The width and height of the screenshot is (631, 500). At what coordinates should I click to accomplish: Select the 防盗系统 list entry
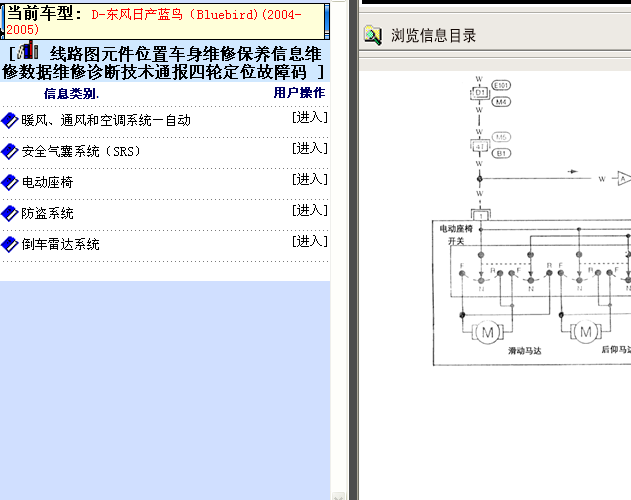tap(47, 213)
